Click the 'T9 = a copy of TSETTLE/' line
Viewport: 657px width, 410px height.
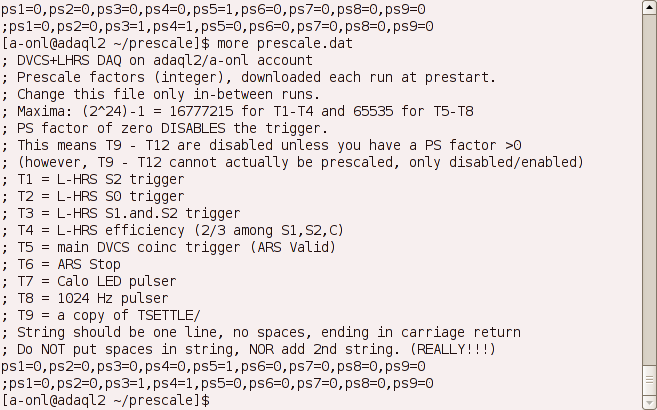[x=101, y=315]
